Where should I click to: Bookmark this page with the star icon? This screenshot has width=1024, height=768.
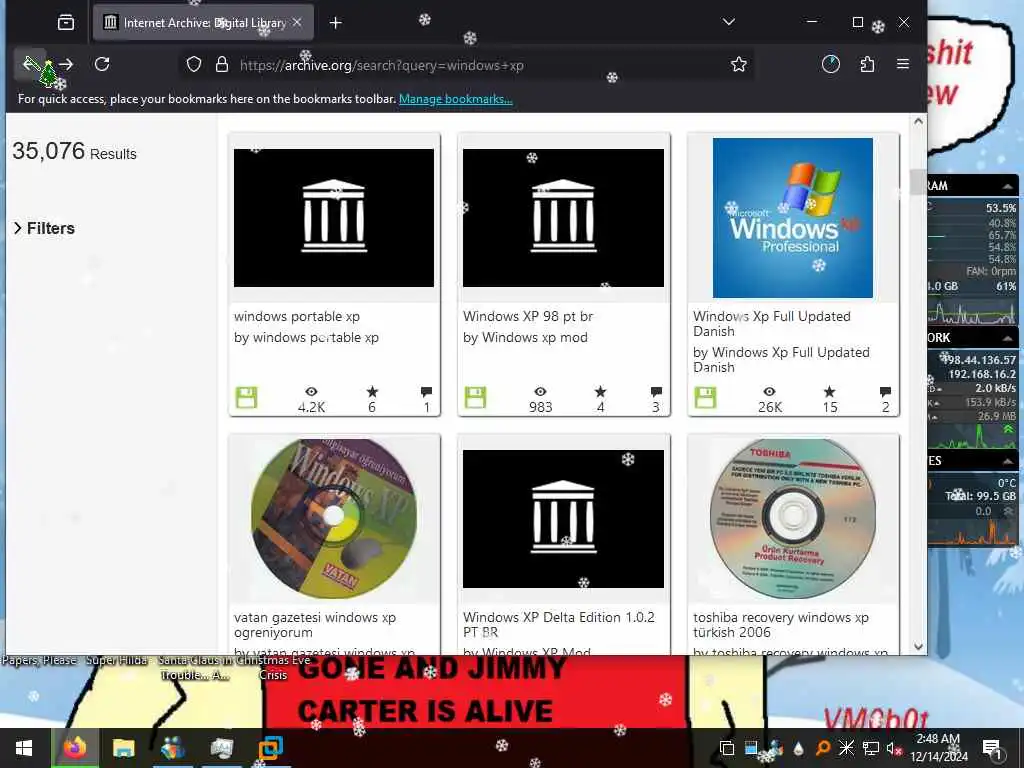tap(739, 64)
